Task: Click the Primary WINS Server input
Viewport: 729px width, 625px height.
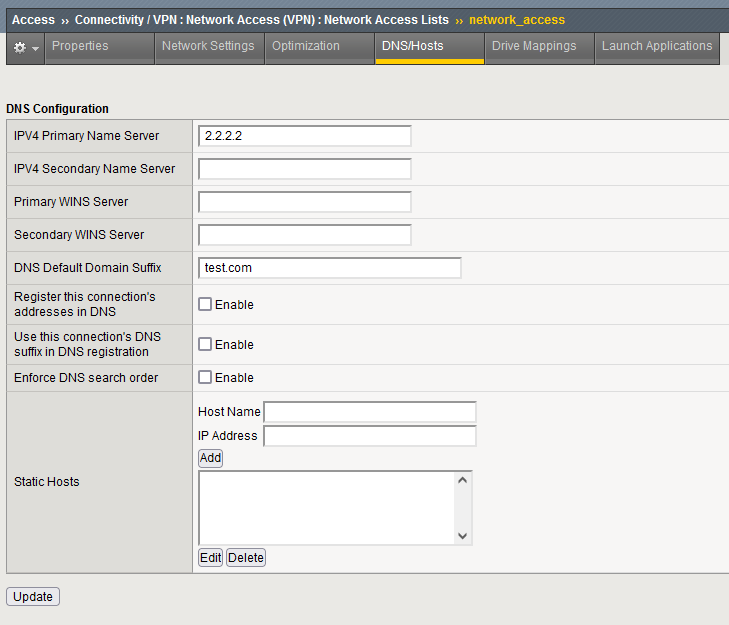Action: tap(305, 202)
